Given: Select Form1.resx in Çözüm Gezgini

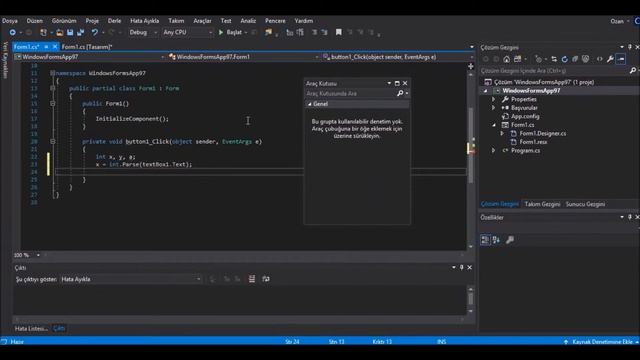Looking at the screenshot, I should 533,142.
